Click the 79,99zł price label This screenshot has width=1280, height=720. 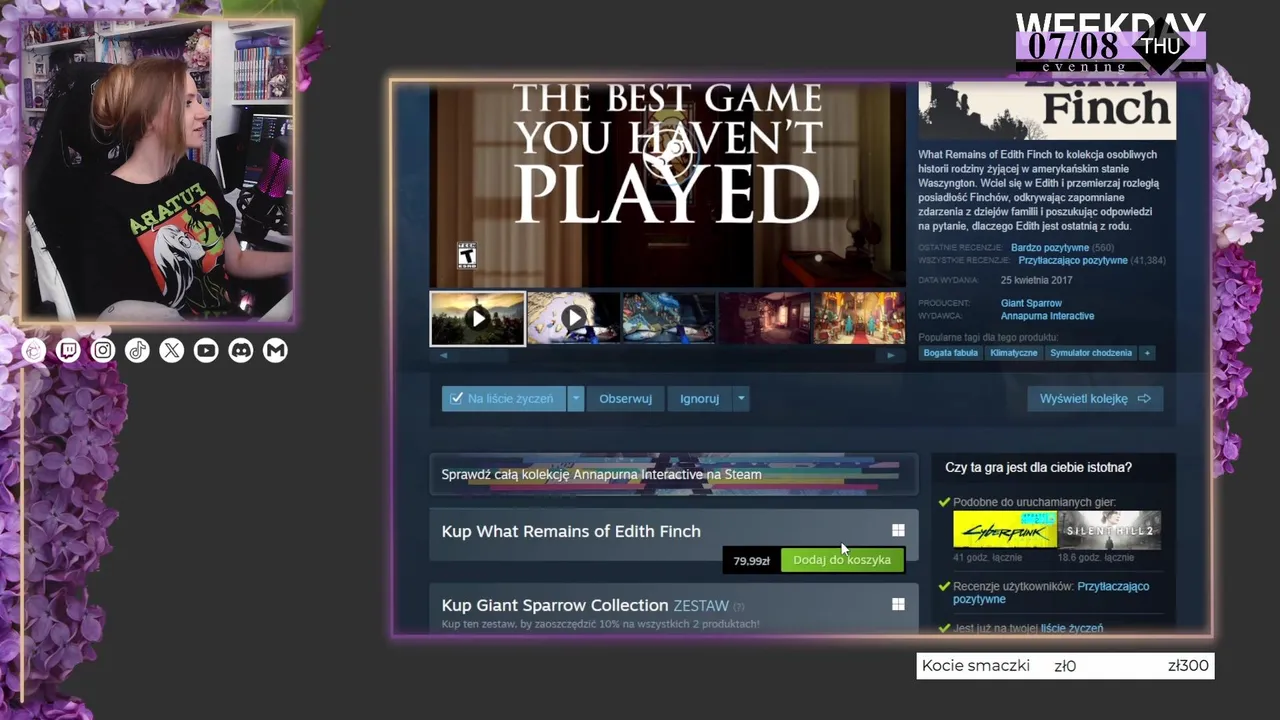click(751, 561)
